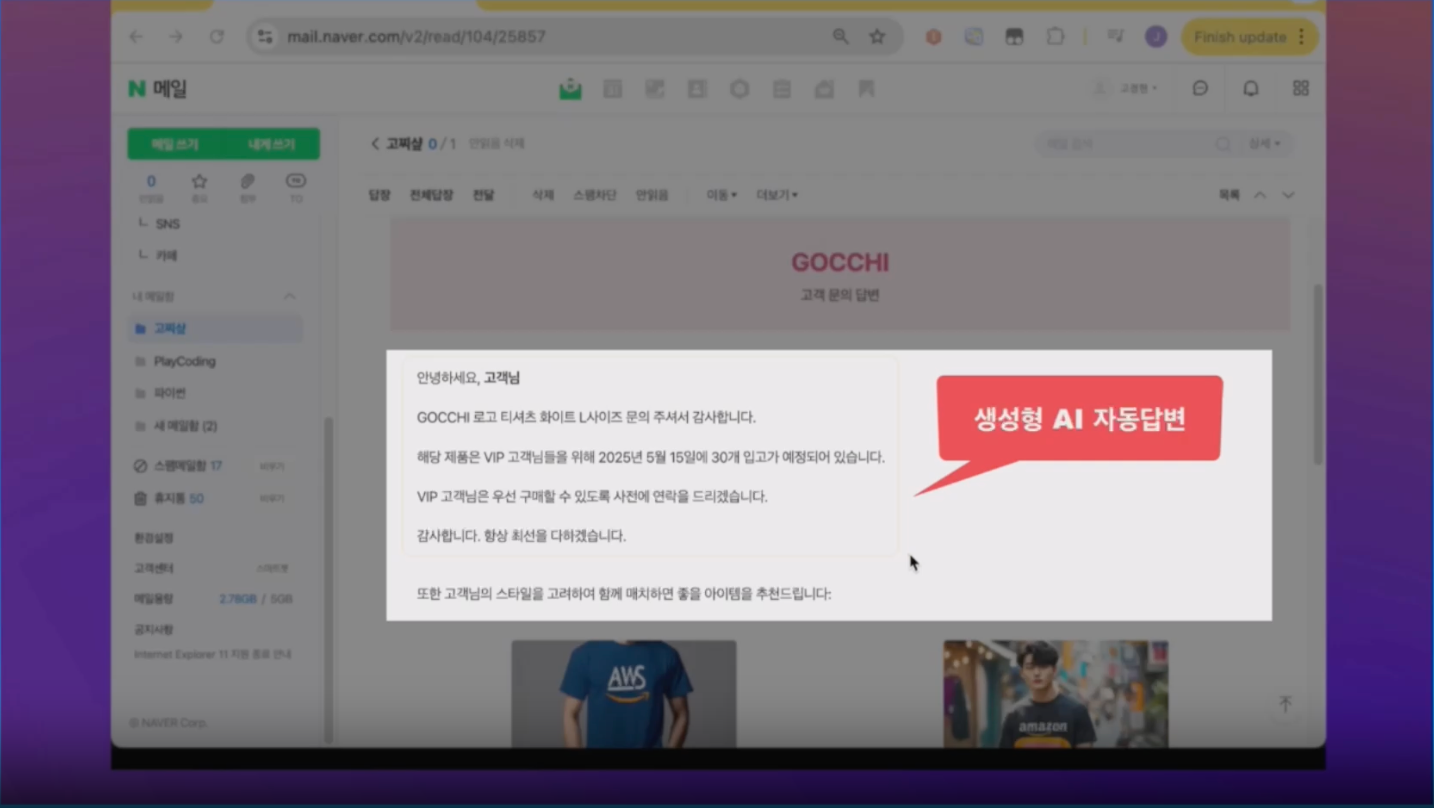Click 스팸차단 to block as spam
The width and height of the screenshot is (1434, 808).
[x=595, y=195]
